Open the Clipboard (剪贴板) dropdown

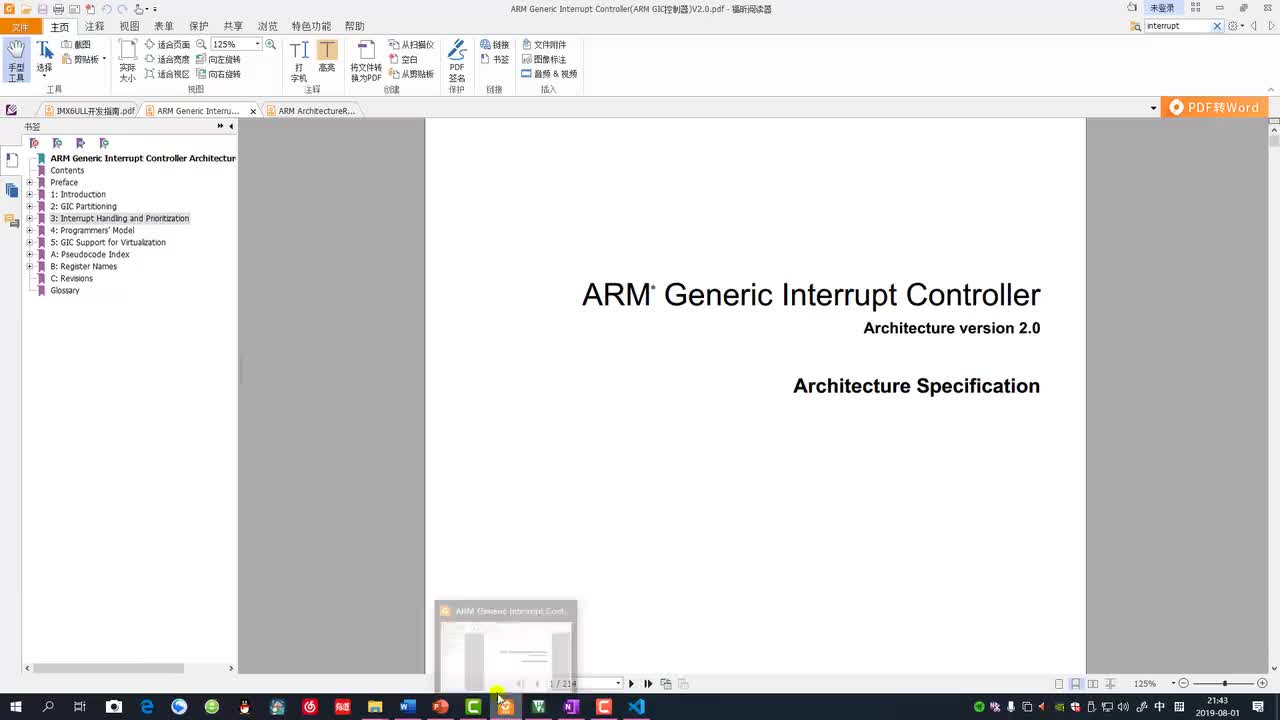pyautogui.click(x=84, y=59)
